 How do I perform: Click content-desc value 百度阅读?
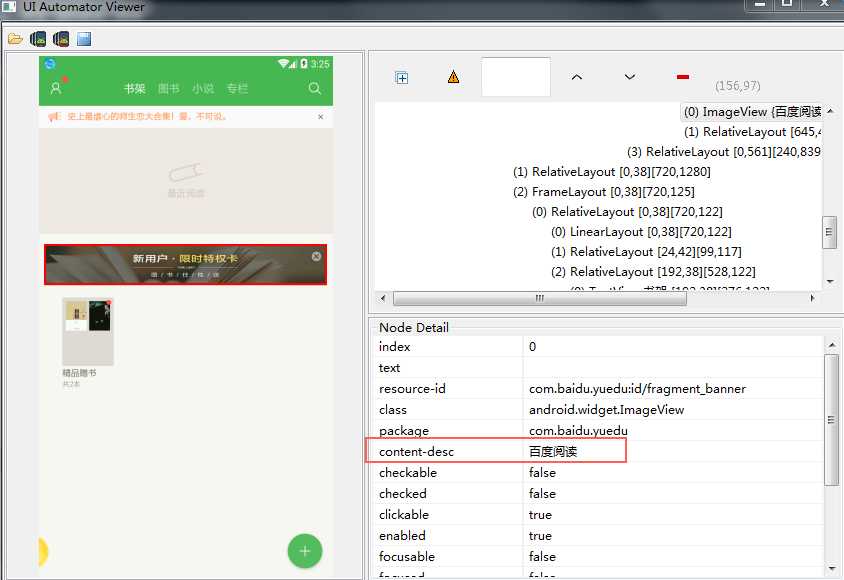tap(553, 451)
